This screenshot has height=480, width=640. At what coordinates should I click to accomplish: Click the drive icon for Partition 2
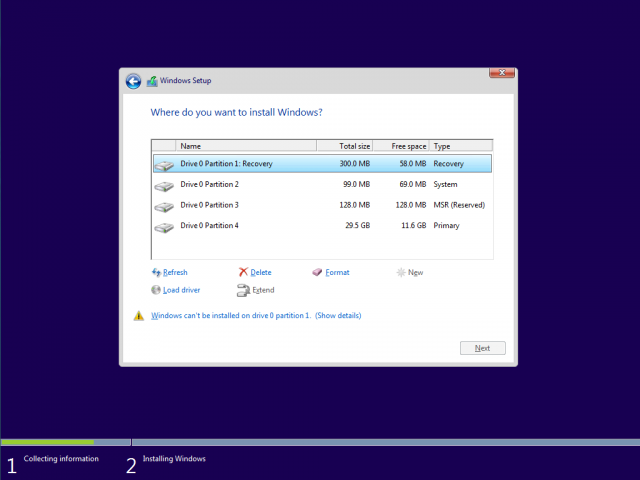(x=164, y=185)
